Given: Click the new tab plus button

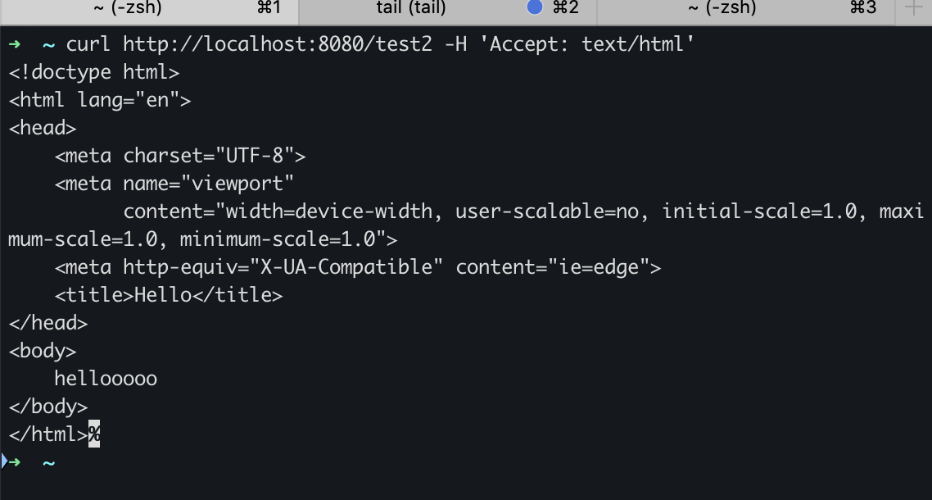Looking at the screenshot, I should [914, 9].
